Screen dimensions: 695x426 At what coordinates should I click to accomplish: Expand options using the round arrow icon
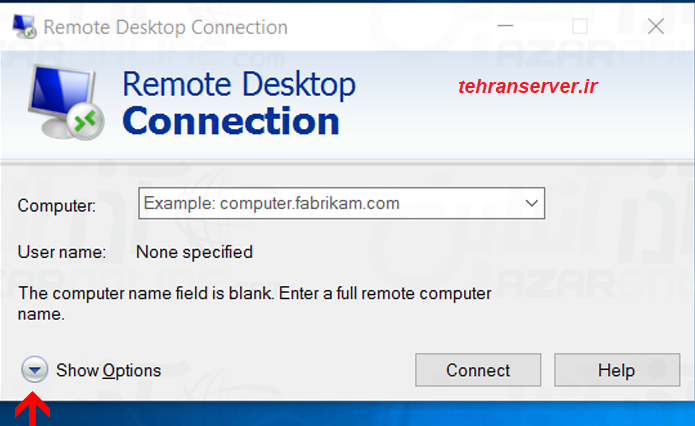tap(34, 371)
